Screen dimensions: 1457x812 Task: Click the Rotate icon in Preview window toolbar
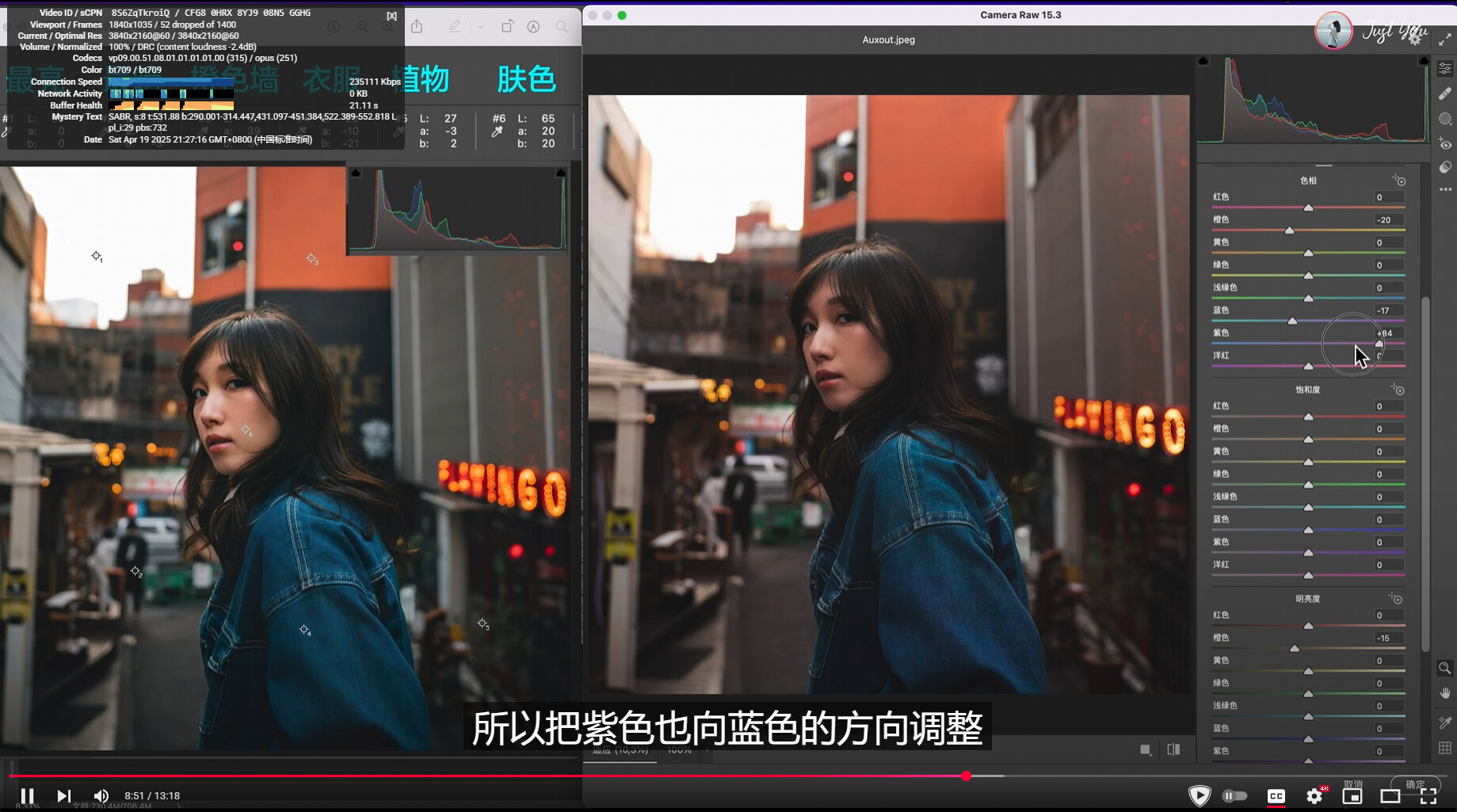click(507, 26)
